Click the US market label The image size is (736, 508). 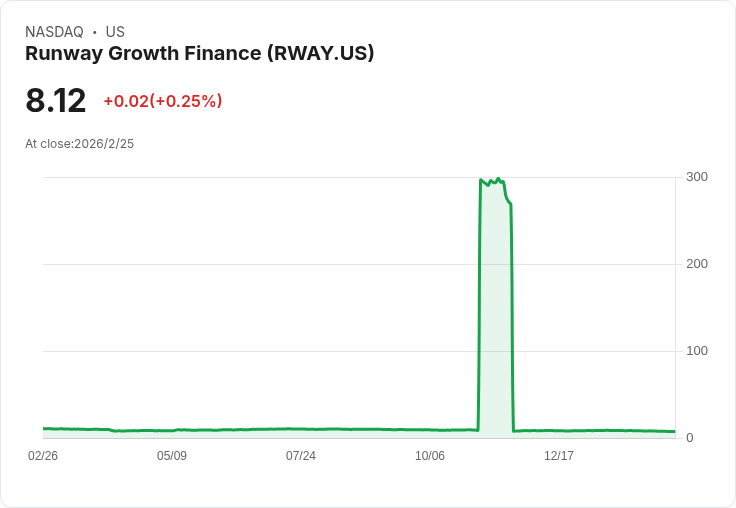tap(115, 32)
